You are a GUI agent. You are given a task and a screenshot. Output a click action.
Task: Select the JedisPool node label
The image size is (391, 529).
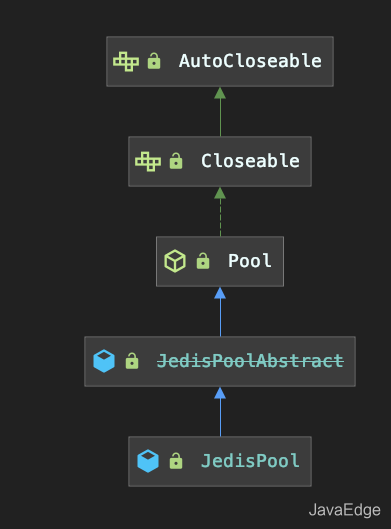(250, 461)
